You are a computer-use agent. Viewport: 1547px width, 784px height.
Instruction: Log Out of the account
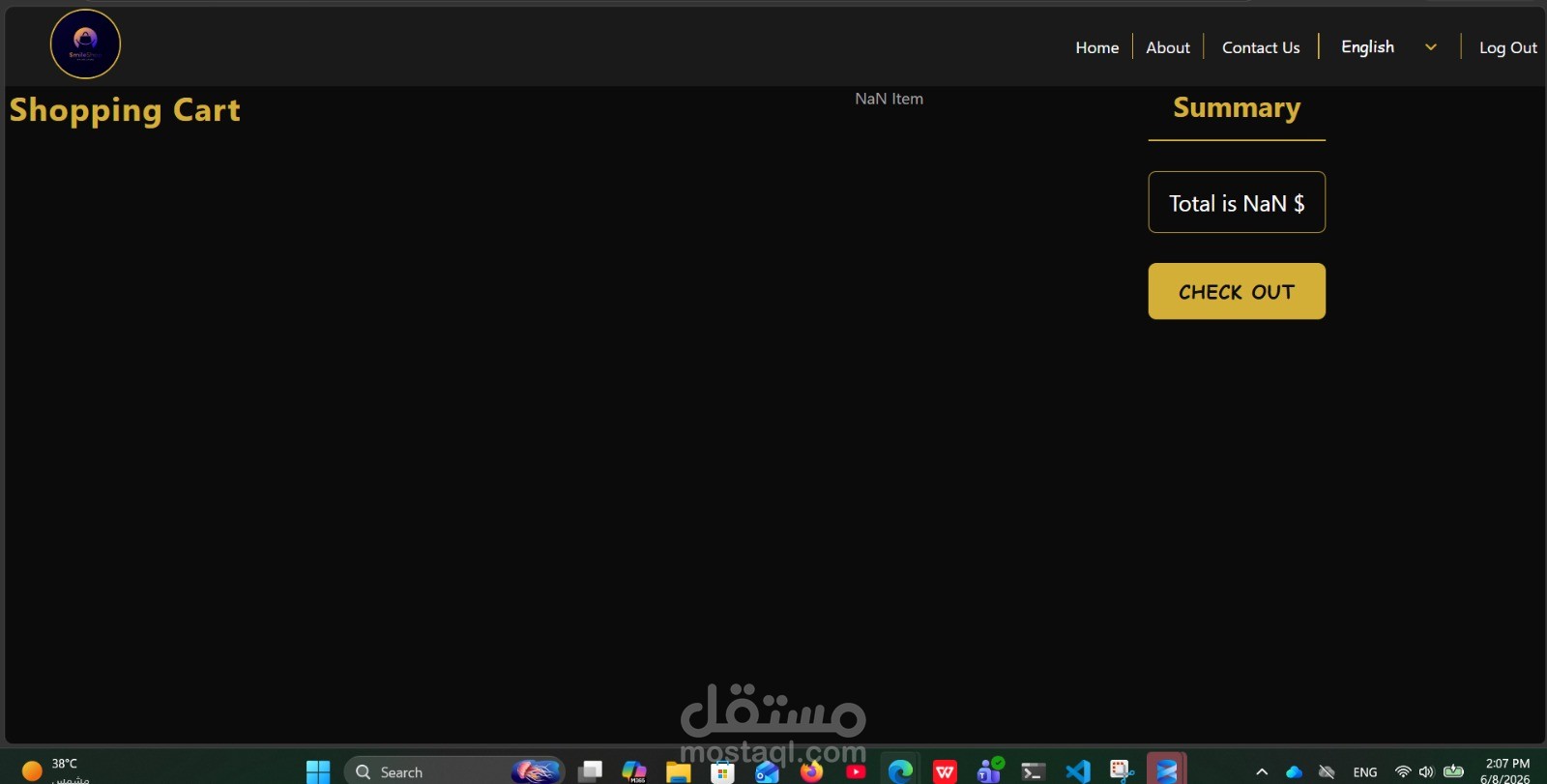pyautogui.click(x=1507, y=47)
